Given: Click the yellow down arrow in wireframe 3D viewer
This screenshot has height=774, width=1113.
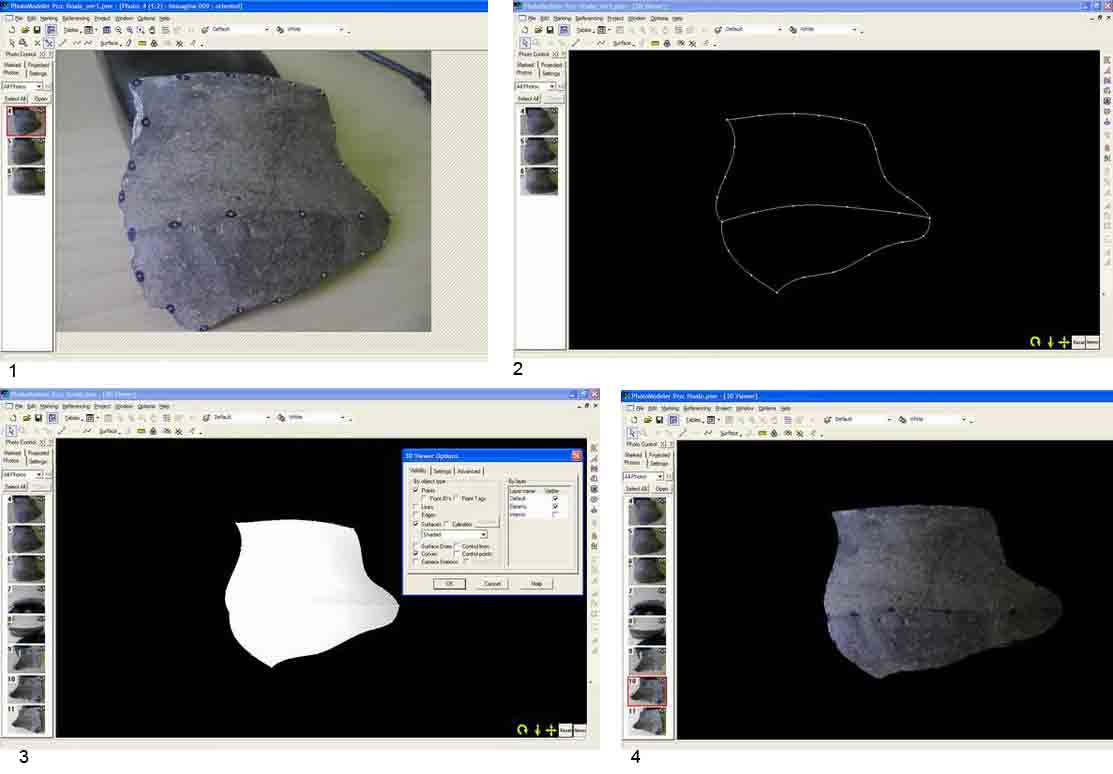Looking at the screenshot, I should pyautogui.click(x=1050, y=342).
